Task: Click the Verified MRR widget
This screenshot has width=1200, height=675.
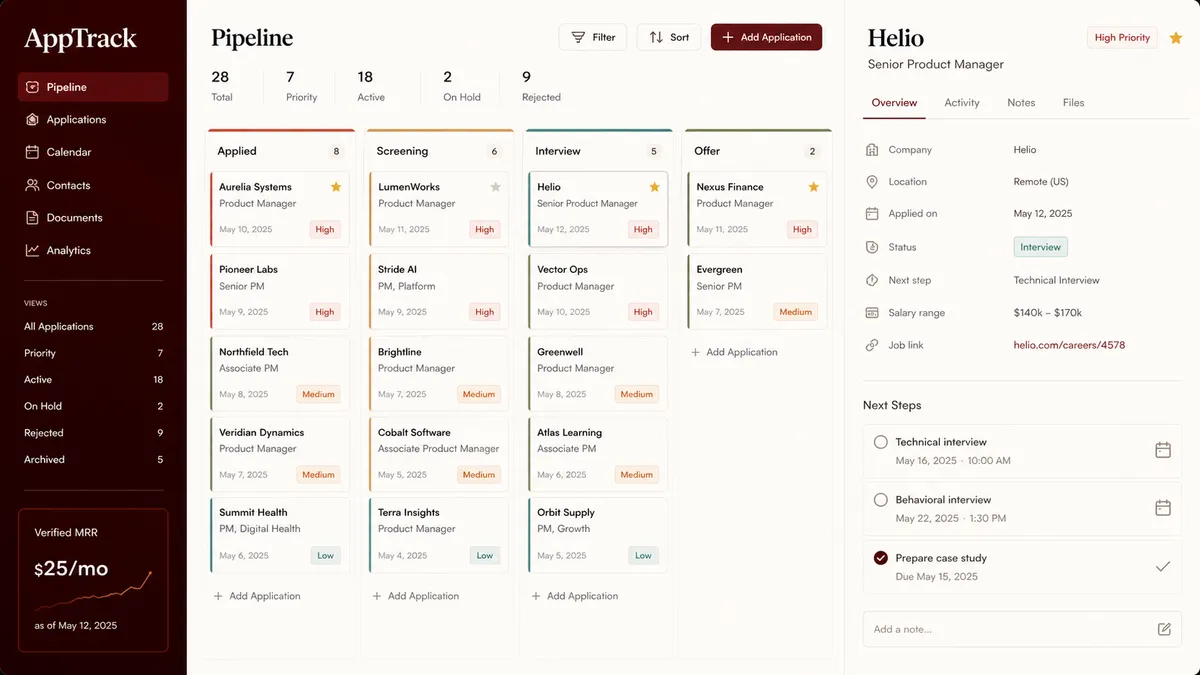Action: point(93,580)
